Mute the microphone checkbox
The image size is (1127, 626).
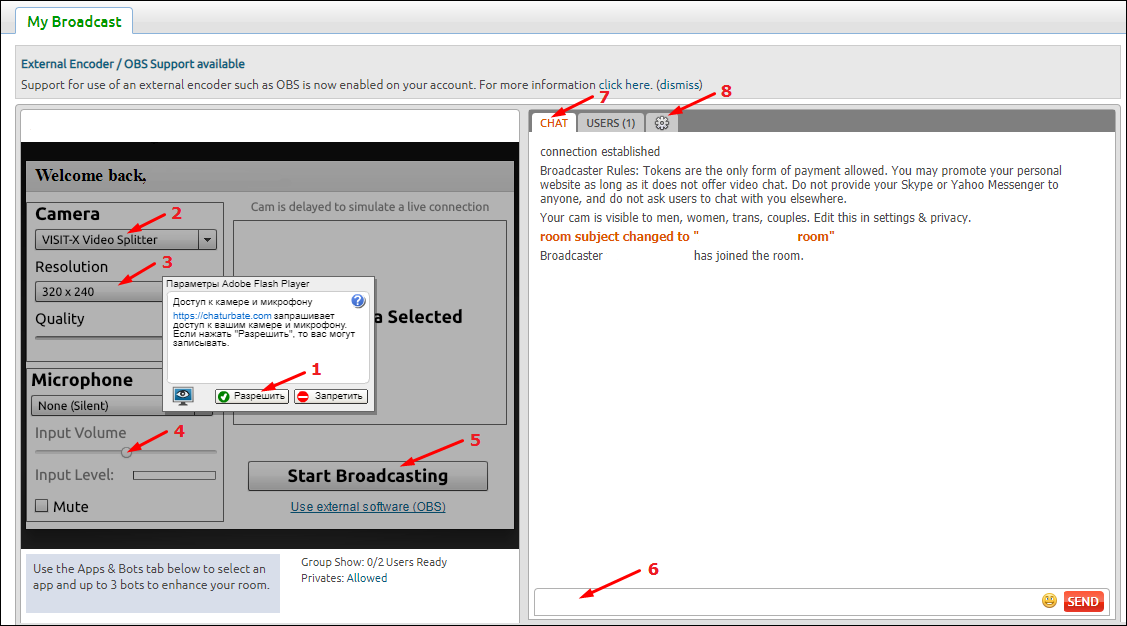42,506
